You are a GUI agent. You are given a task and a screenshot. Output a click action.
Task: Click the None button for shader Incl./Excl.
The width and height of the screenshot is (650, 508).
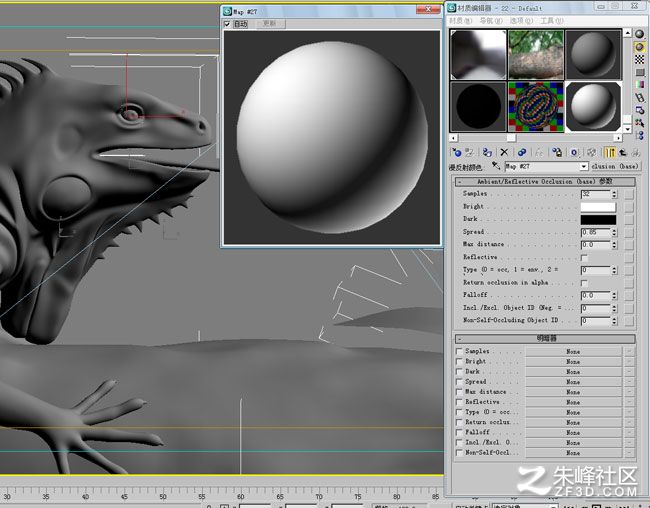tap(573, 443)
